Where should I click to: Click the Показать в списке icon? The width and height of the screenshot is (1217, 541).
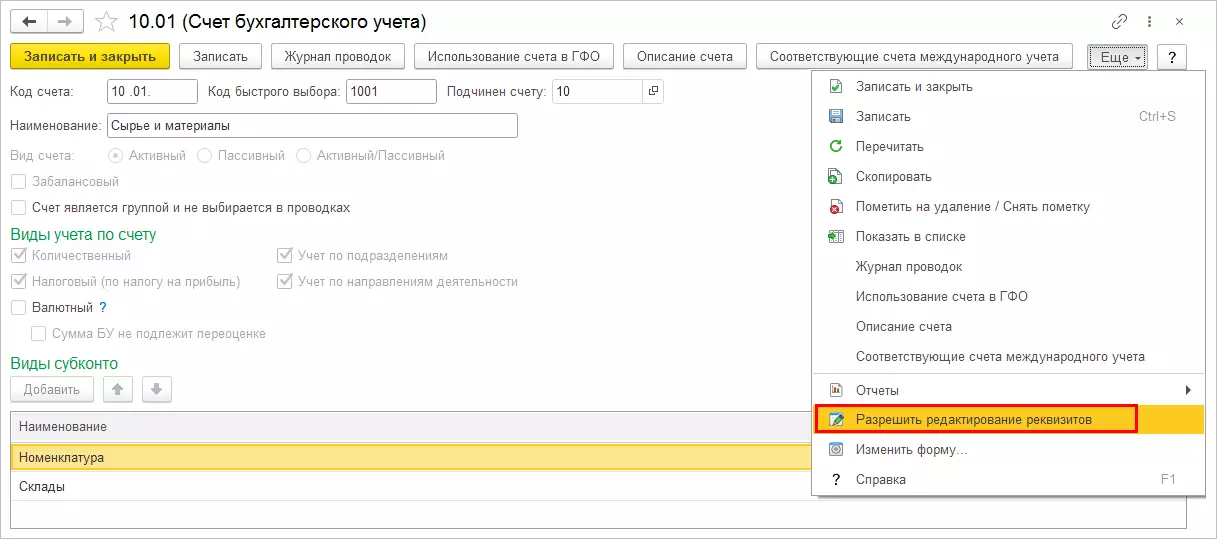pos(836,236)
